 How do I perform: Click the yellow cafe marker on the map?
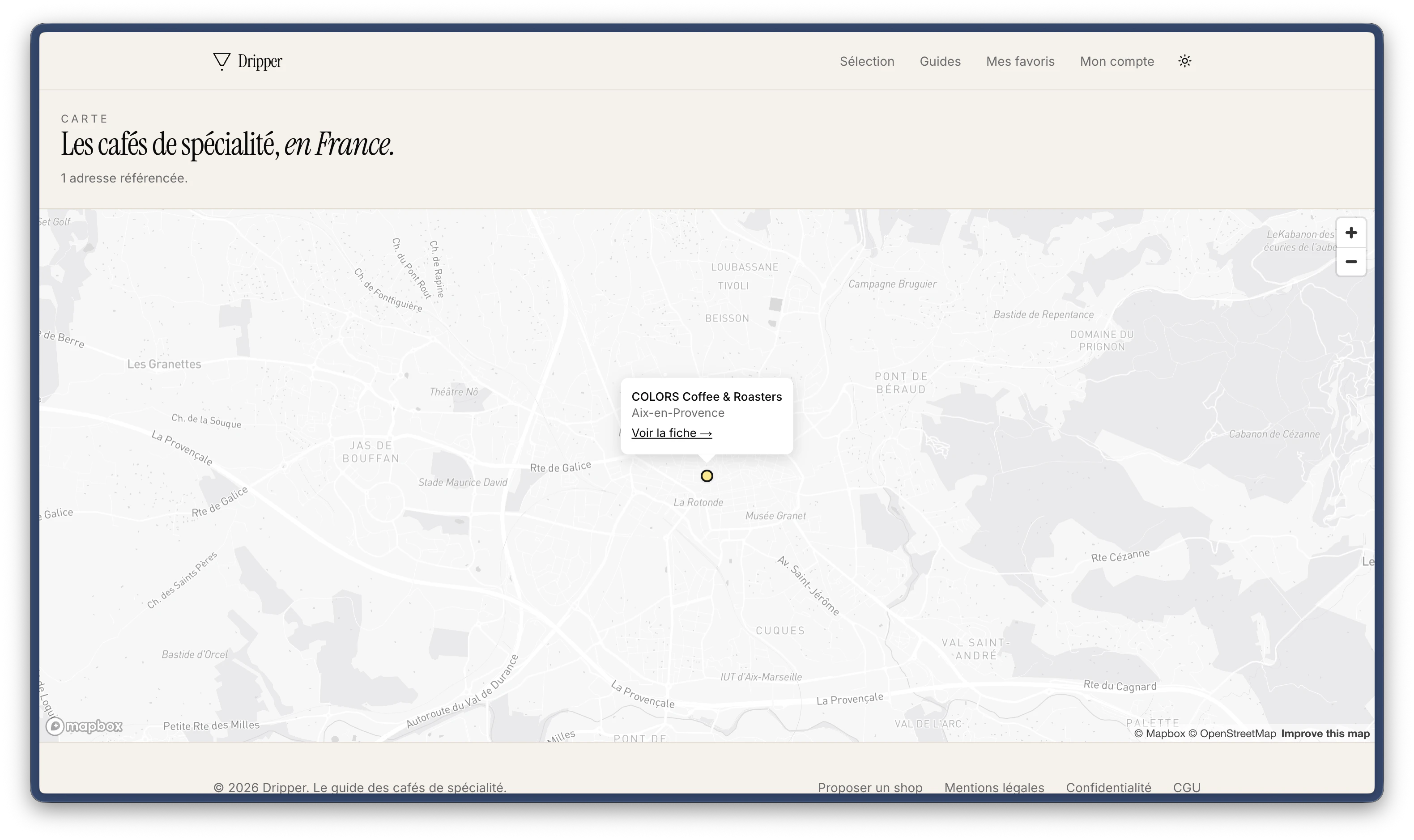707,476
